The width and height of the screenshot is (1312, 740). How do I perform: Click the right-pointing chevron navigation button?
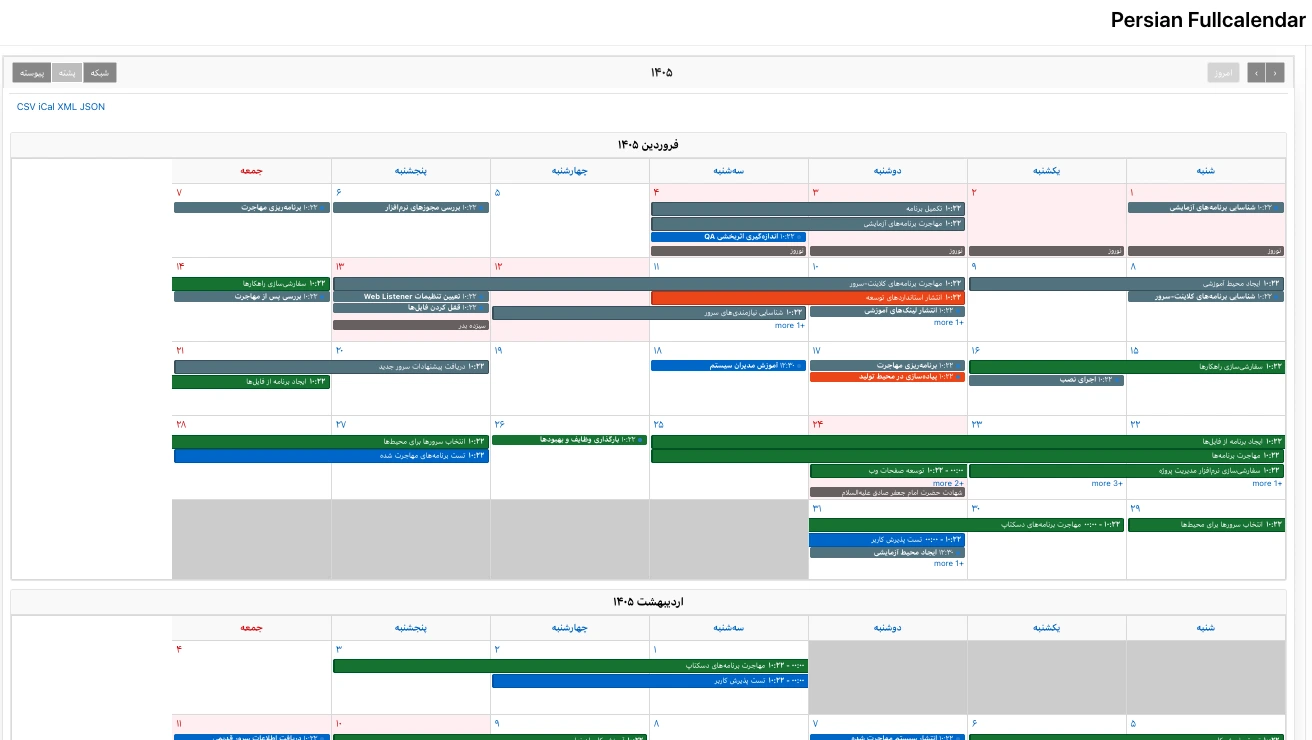1275,73
